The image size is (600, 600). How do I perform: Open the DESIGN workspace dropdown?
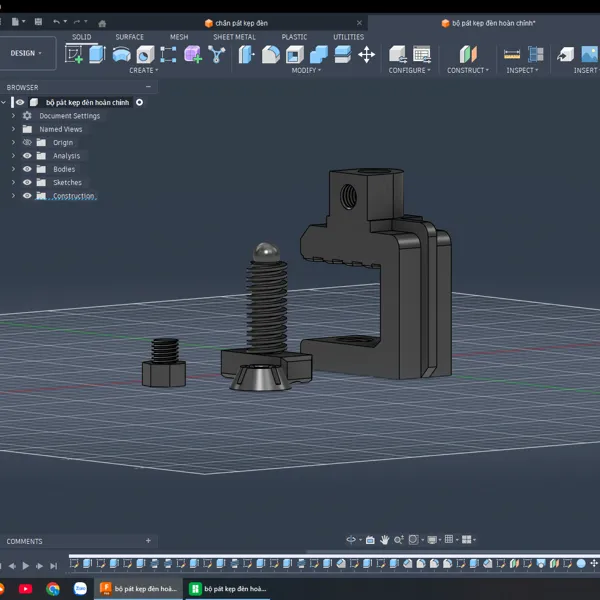pyautogui.click(x=26, y=53)
